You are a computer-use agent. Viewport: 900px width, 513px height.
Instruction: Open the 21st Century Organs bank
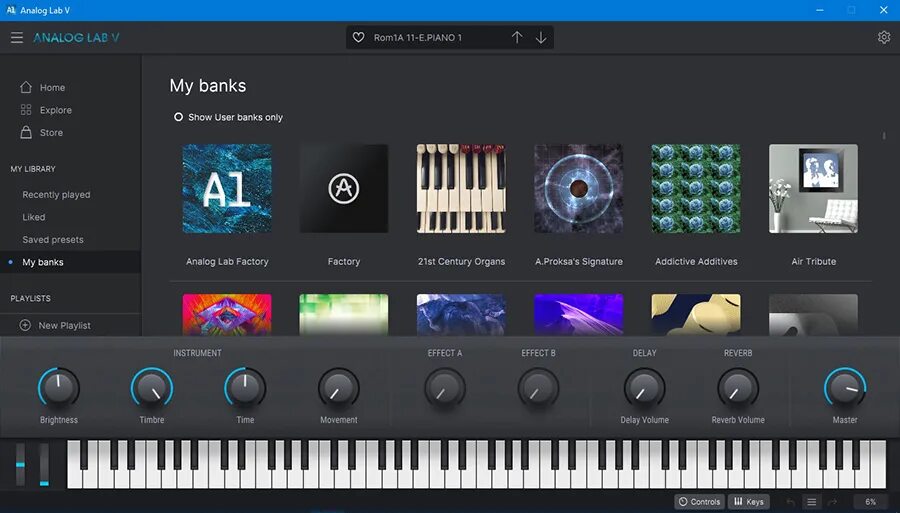pyautogui.click(x=461, y=189)
